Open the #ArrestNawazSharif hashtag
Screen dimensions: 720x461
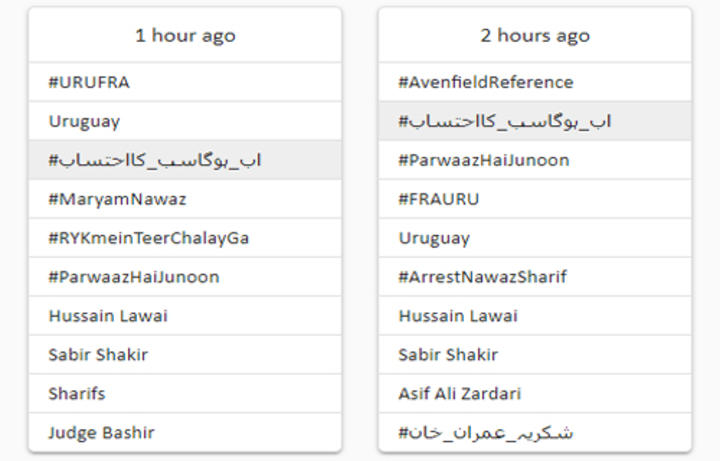[535, 277]
